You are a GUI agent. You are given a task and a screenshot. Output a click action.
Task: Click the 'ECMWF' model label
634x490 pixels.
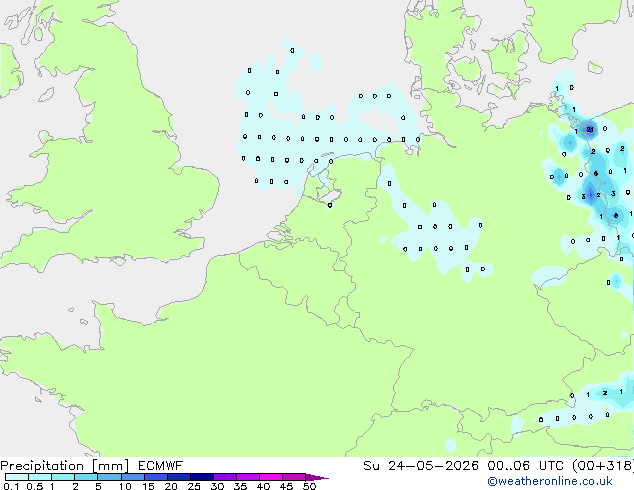pos(161,466)
